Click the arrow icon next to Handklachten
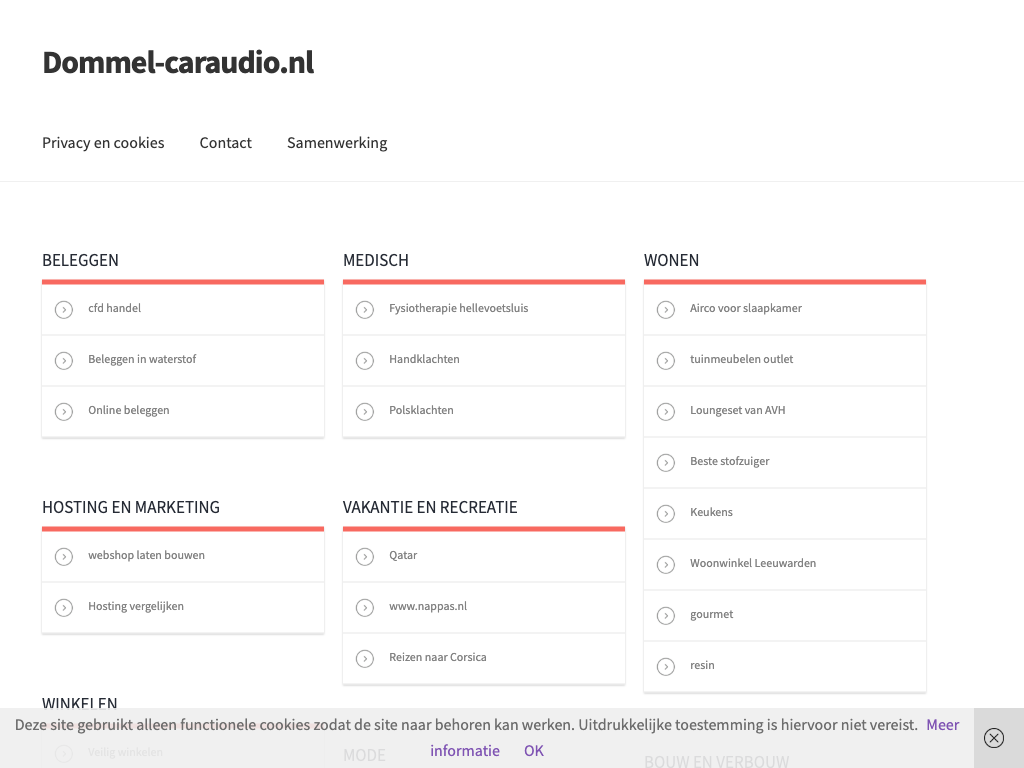Viewport: 1024px width, 768px height. coord(365,361)
